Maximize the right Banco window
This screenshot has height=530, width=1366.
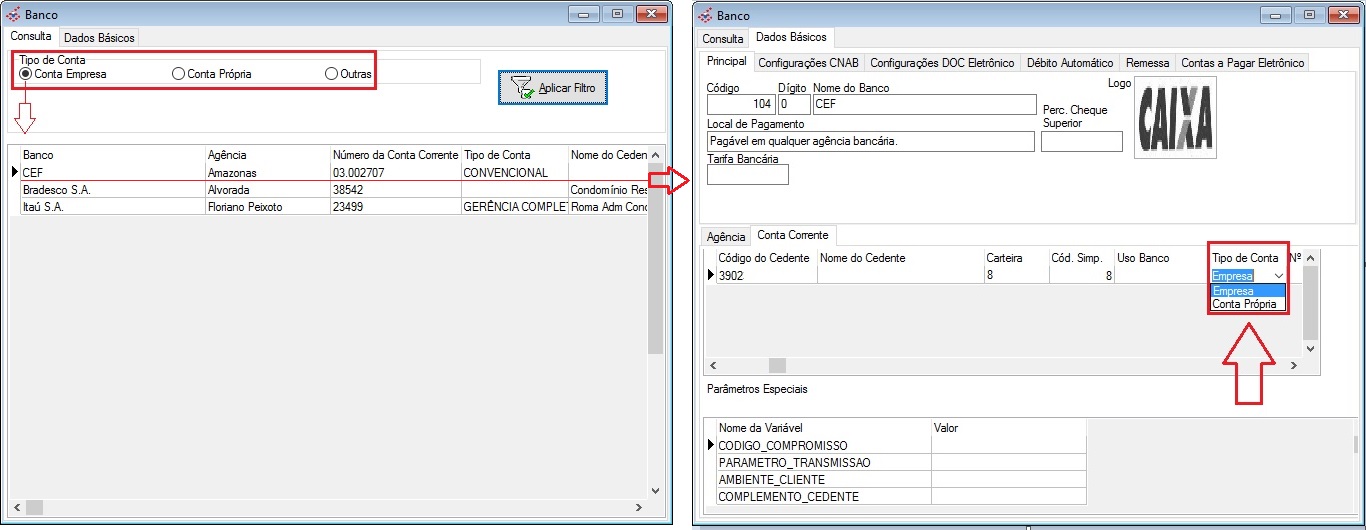tap(1309, 15)
